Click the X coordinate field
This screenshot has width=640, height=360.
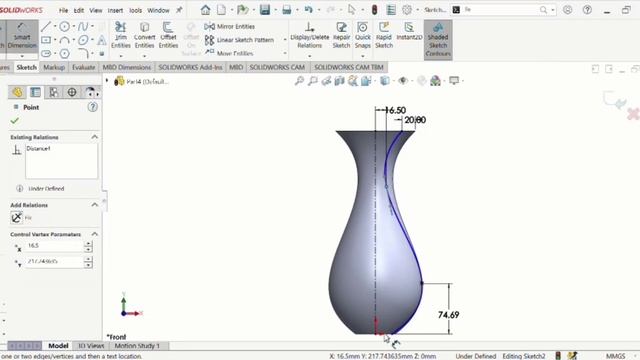coord(54,246)
